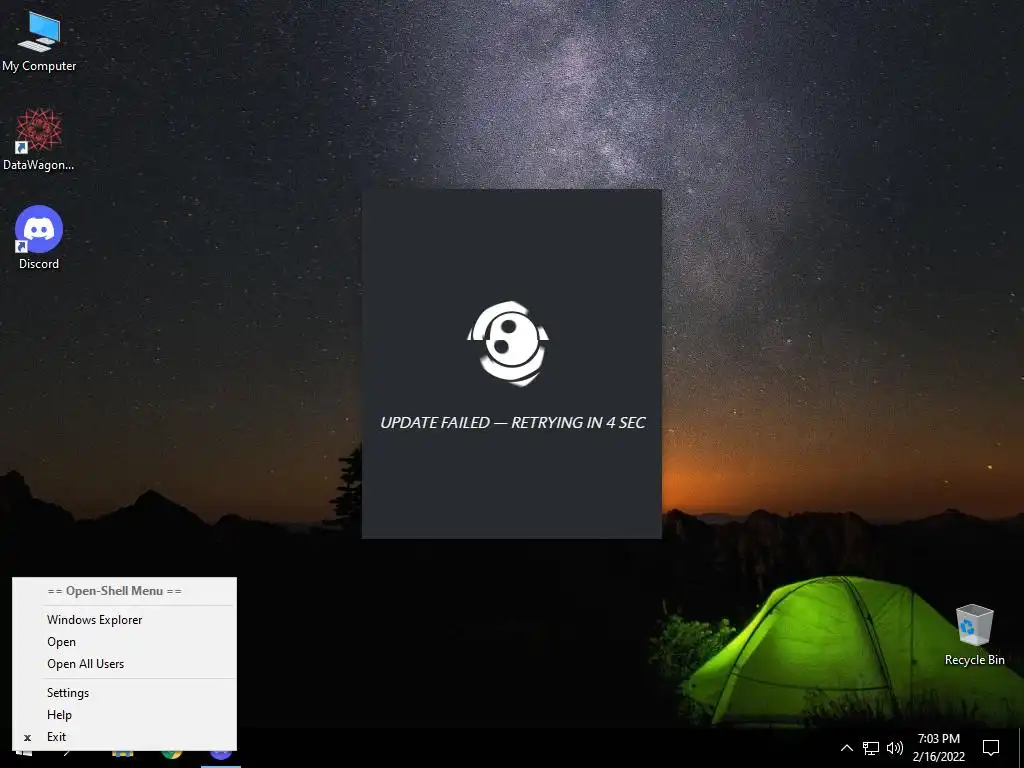The image size is (1024, 768).
Task: Choose Windows Explorer in Open-Shell menu
Action: click(124, 620)
